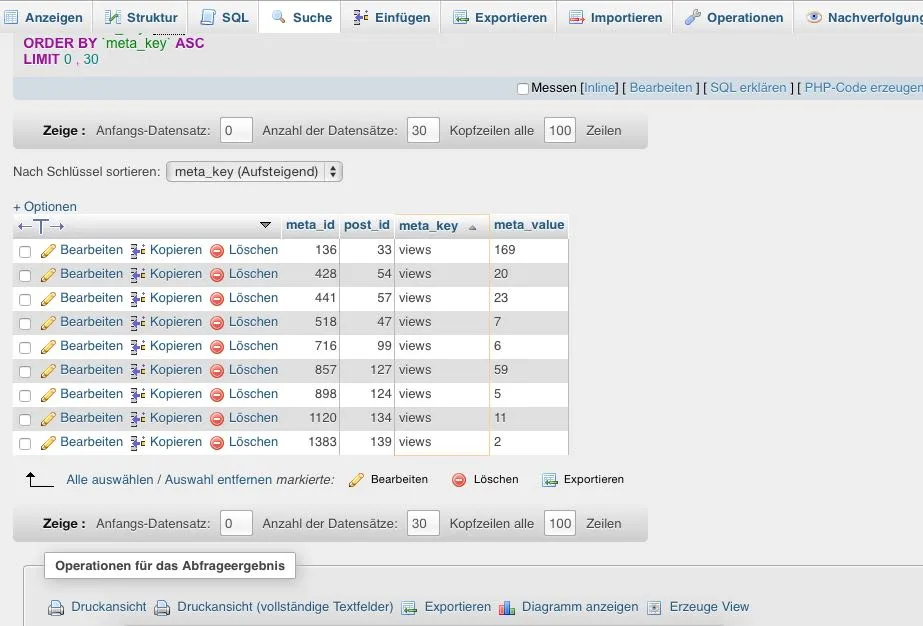The height and width of the screenshot is (626, 923).
Task: Select the checkbox for meta_id 898 row
Action: click(x=25, y=396)
